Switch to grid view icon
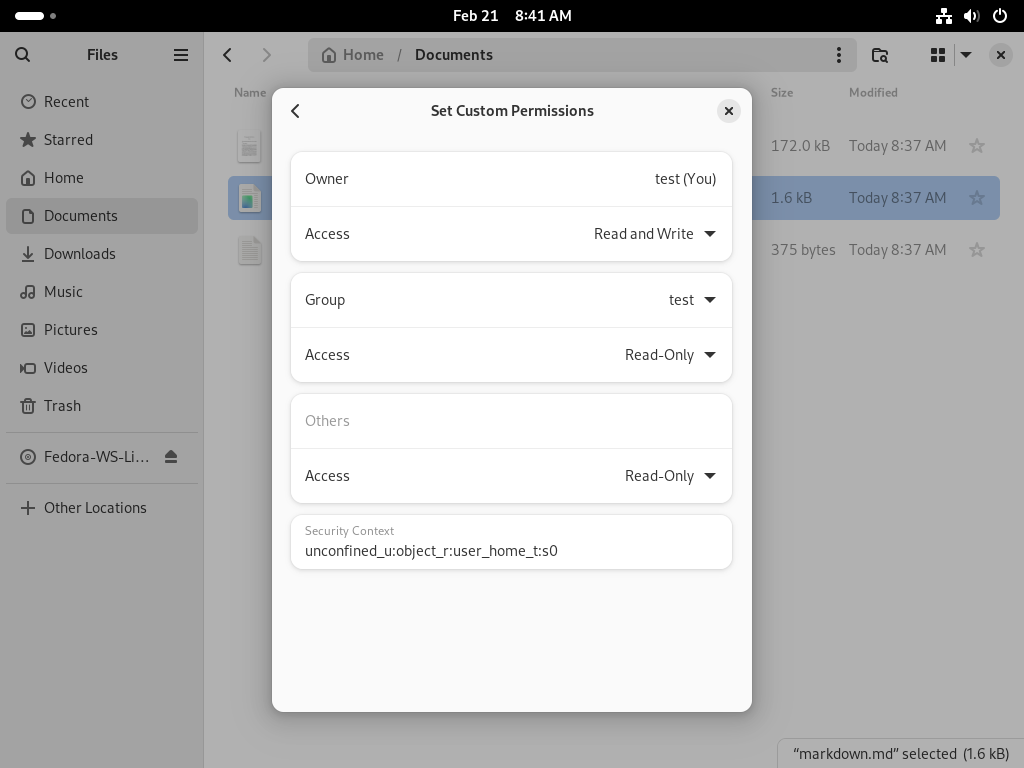Viewport: 1024px width, 768px height. click(x=938, y=55)
